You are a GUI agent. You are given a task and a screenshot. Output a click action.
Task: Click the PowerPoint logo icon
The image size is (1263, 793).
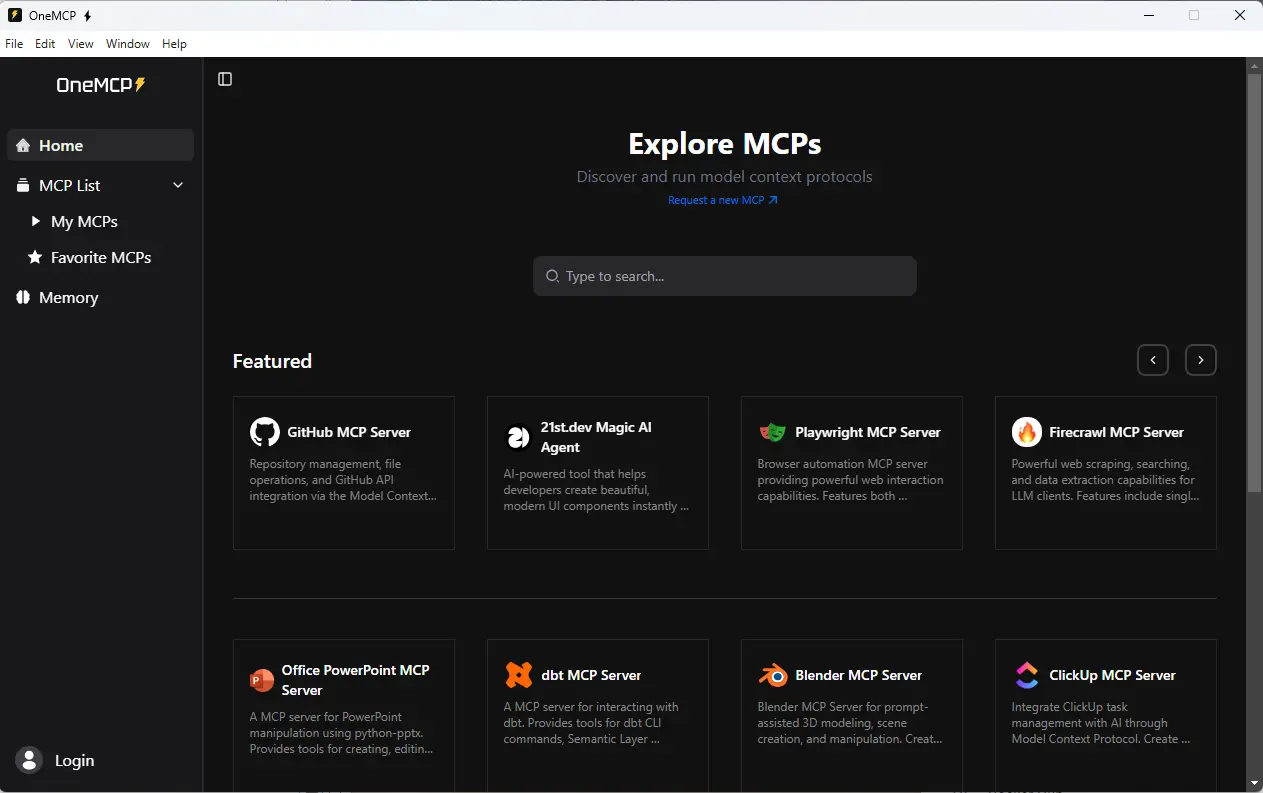(262, 680)
